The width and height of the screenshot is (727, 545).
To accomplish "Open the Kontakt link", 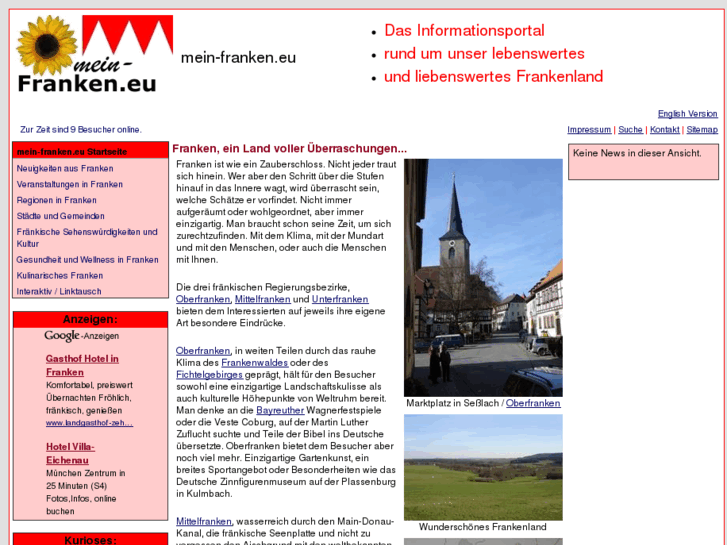I will coord(664,129).
